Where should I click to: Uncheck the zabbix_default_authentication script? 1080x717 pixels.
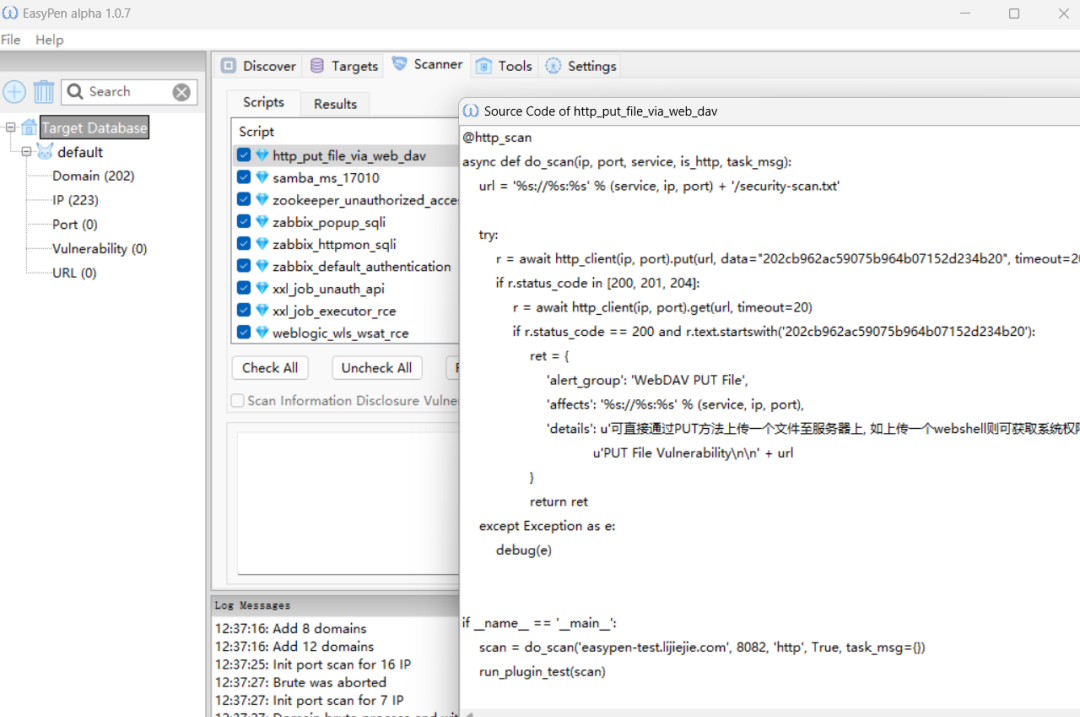coord(244,265)
